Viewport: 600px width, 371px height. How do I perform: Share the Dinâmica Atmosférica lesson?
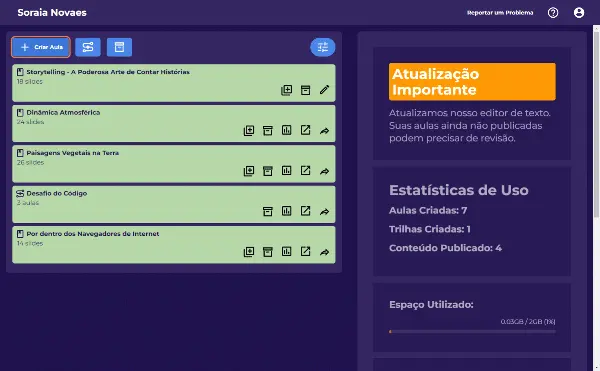pos(324,131)
